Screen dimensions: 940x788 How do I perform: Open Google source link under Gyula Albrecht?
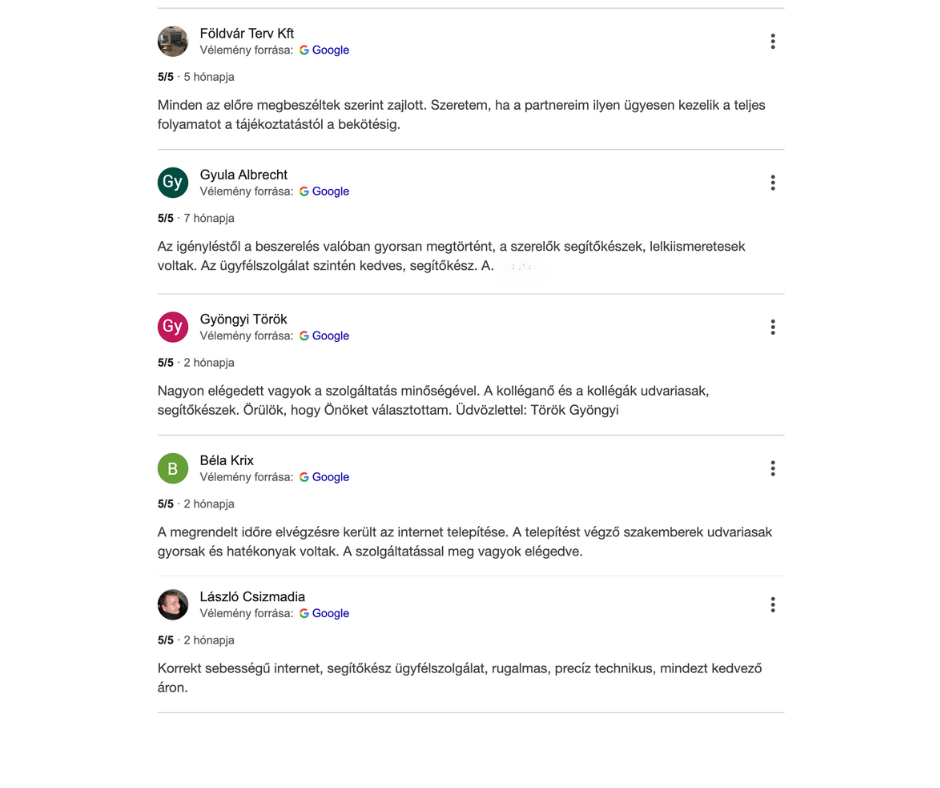[x=324, y=192]
